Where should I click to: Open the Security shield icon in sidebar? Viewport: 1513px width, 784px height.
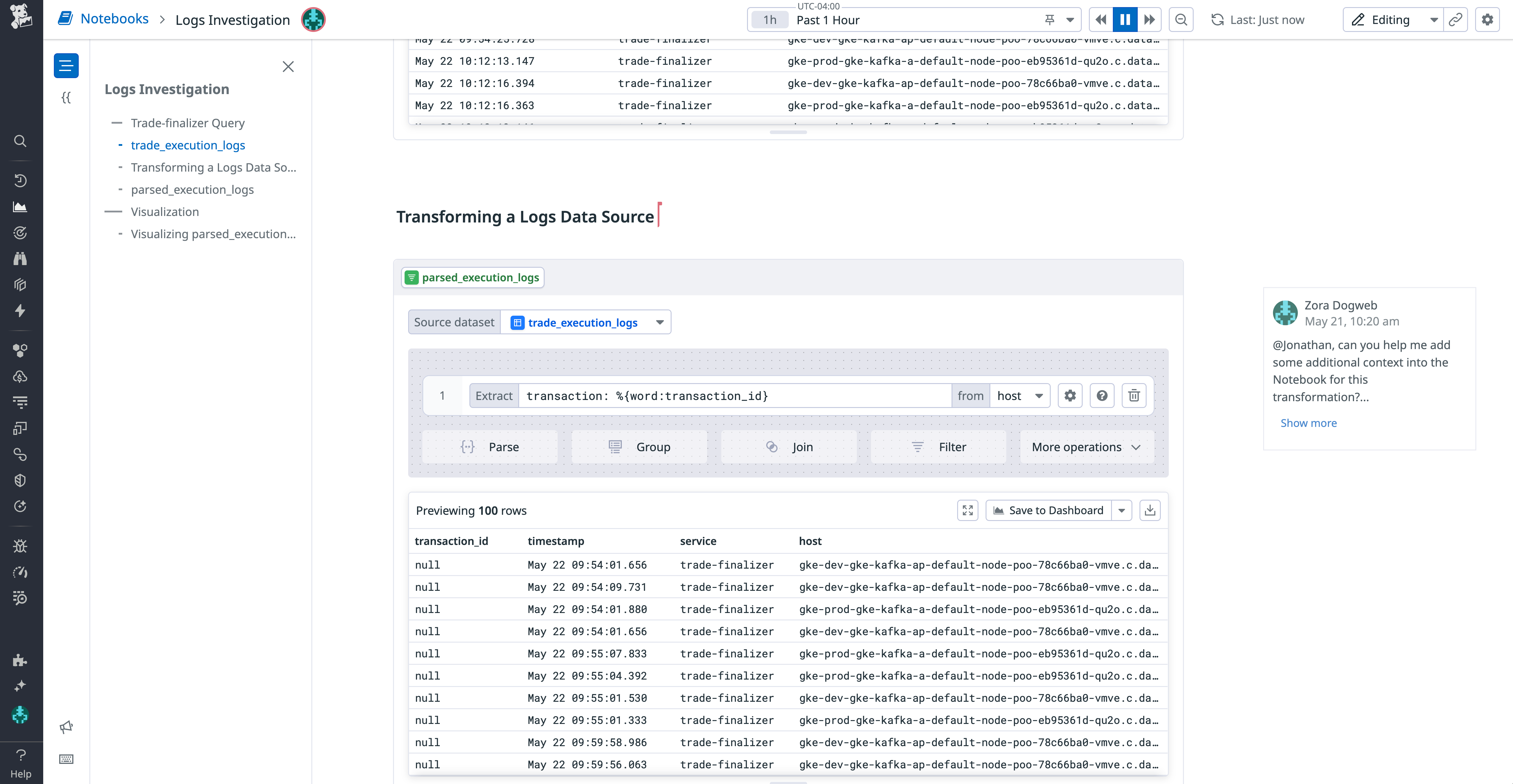click(20, 480)
